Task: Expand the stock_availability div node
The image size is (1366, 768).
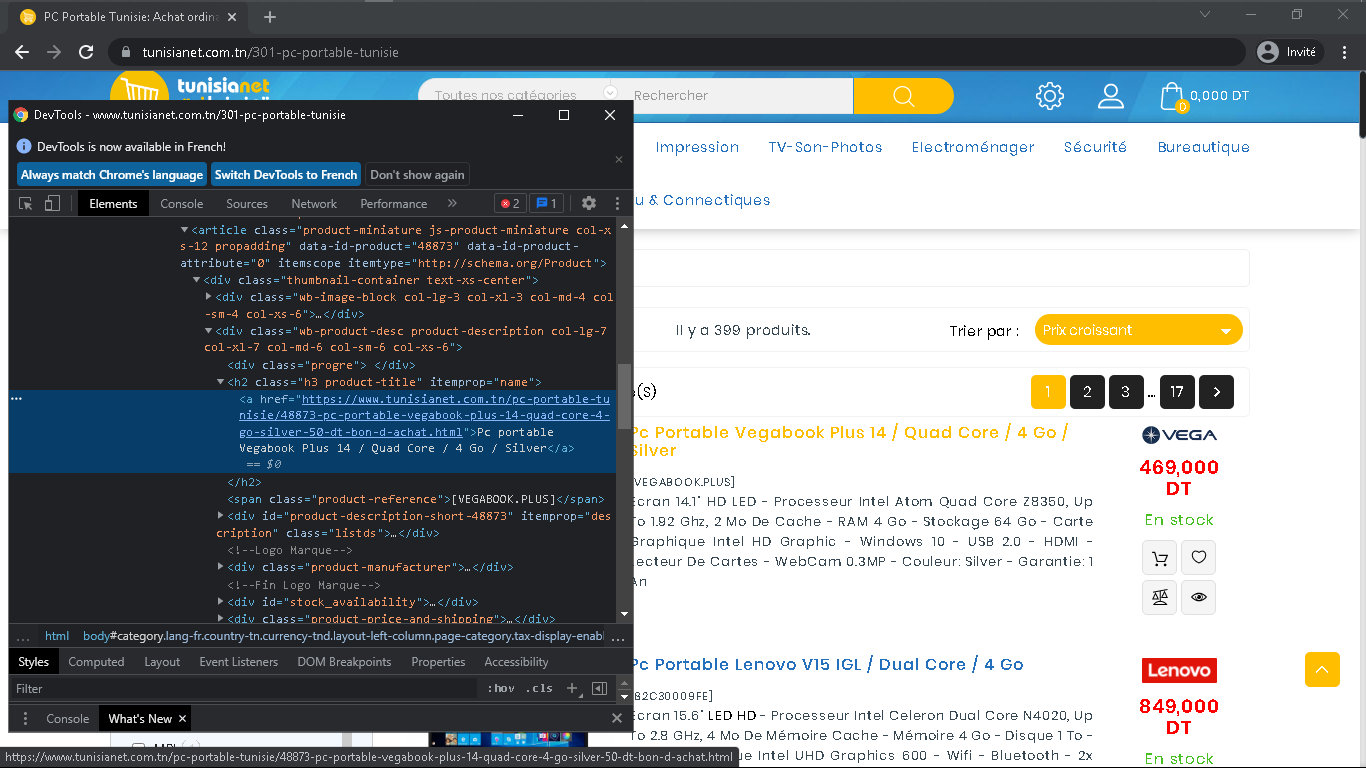Action: click(x=221, y=602)
